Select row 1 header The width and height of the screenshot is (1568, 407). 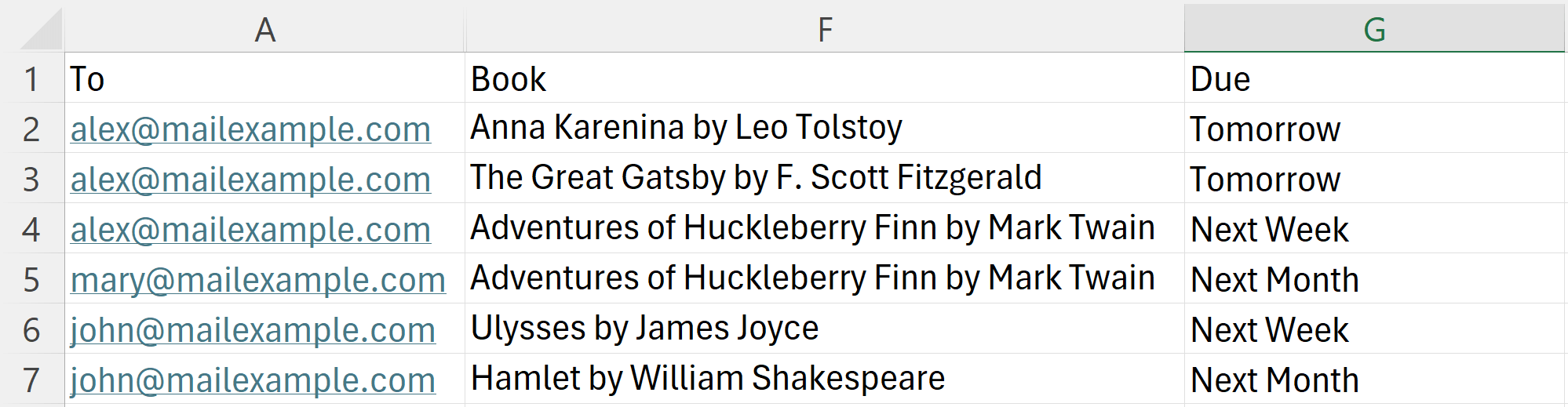pyautogui.click(x=31, y=79)
